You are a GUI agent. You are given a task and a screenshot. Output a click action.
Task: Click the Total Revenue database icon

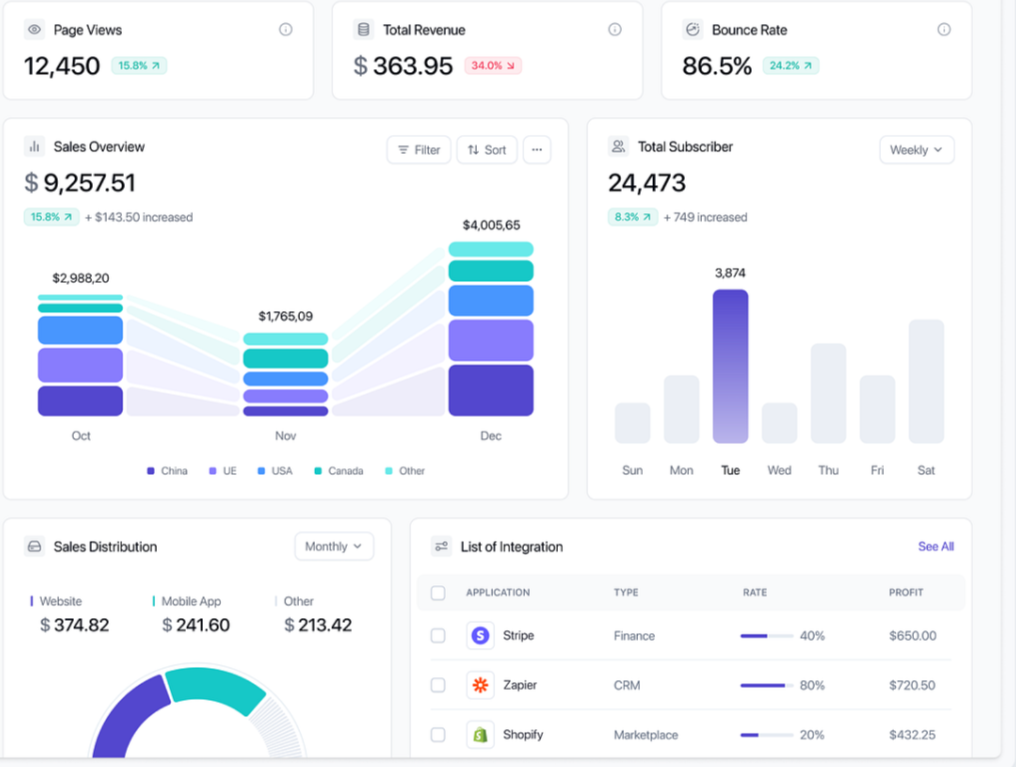[364, 30]
